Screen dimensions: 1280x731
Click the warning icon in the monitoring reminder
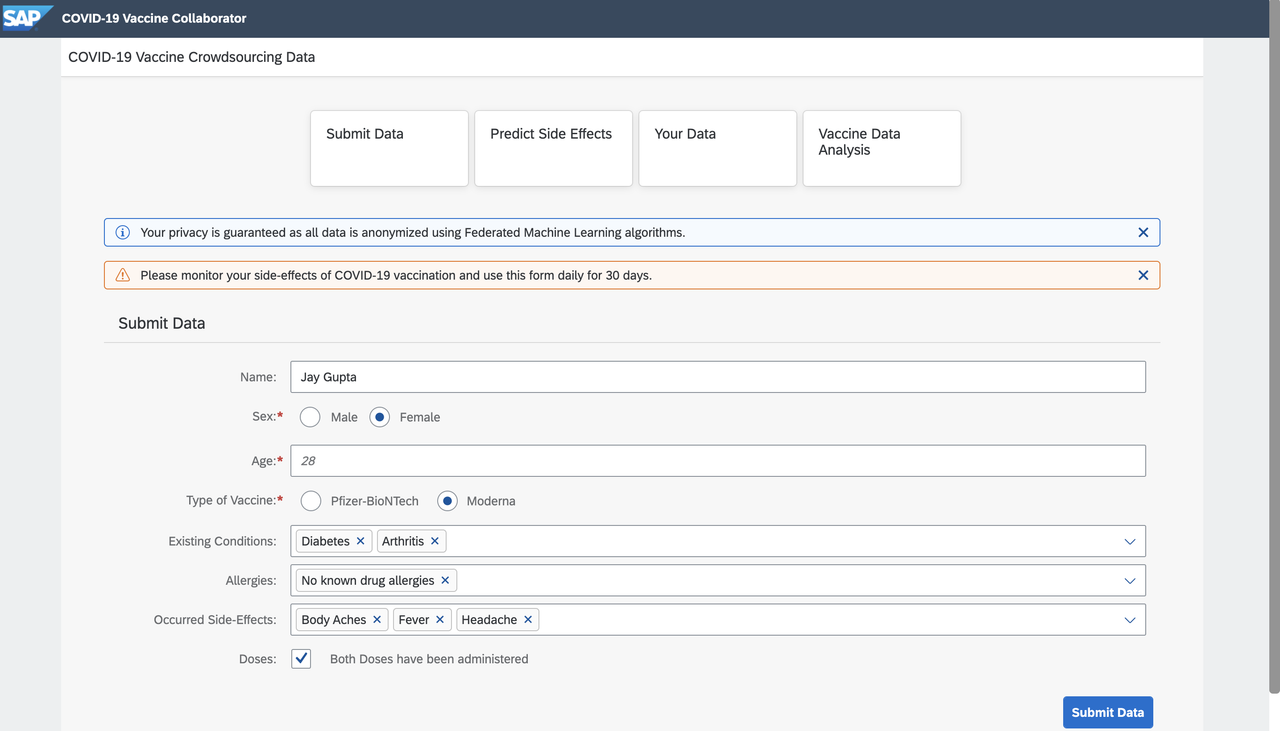click(121, 274)
